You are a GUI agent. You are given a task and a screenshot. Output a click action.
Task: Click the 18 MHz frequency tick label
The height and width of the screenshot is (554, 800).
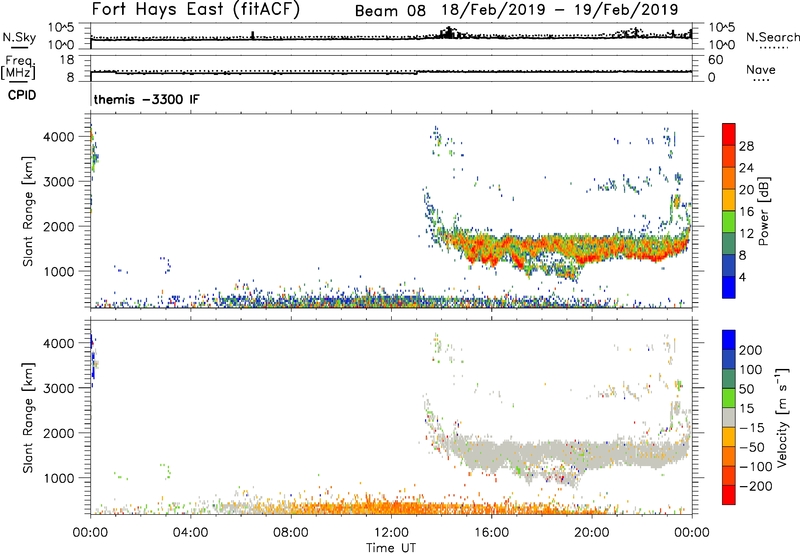(x=67, y=60)
